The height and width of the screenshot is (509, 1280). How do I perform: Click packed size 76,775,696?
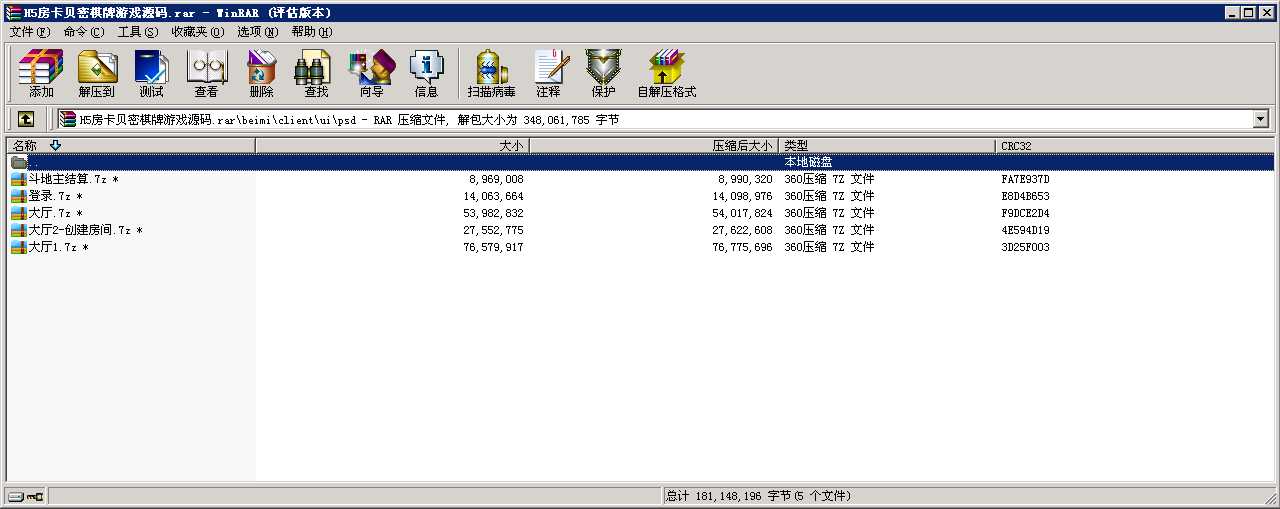tap(742, 247)
